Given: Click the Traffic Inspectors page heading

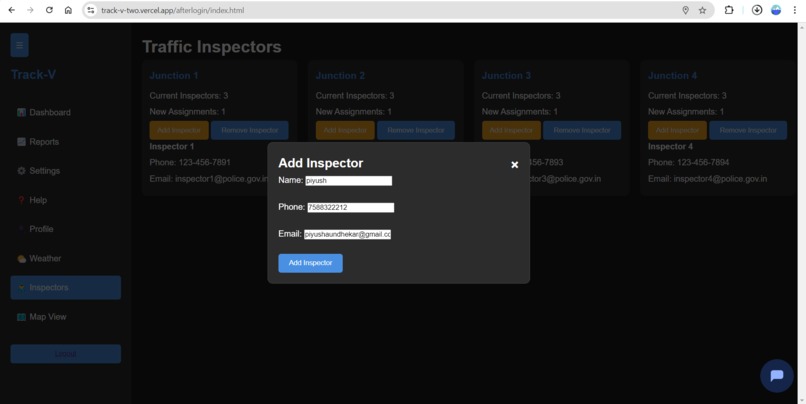Looking at the screenshot, I should pyautogui.click(x=212, y=47).
